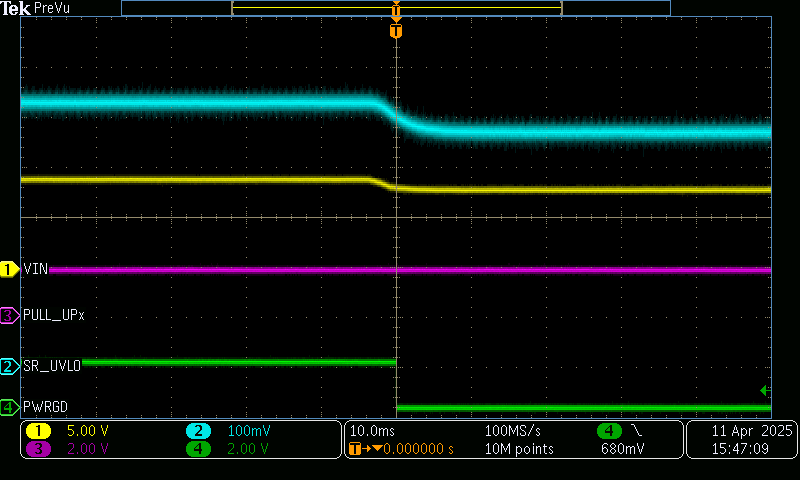Click the yellow channel 1 ground marker beside VIN
The width and height of the screenshot is (800, 480).
point(9,269)
